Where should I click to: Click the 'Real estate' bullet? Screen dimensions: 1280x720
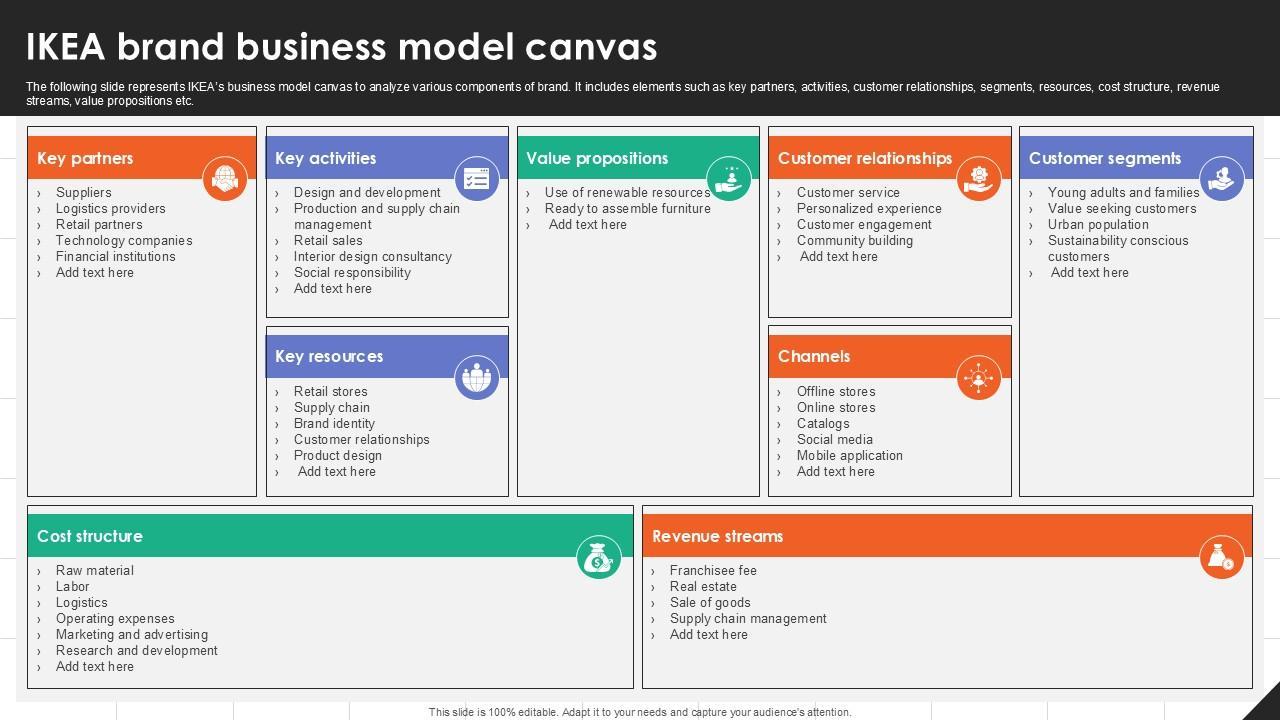[703, 586]
